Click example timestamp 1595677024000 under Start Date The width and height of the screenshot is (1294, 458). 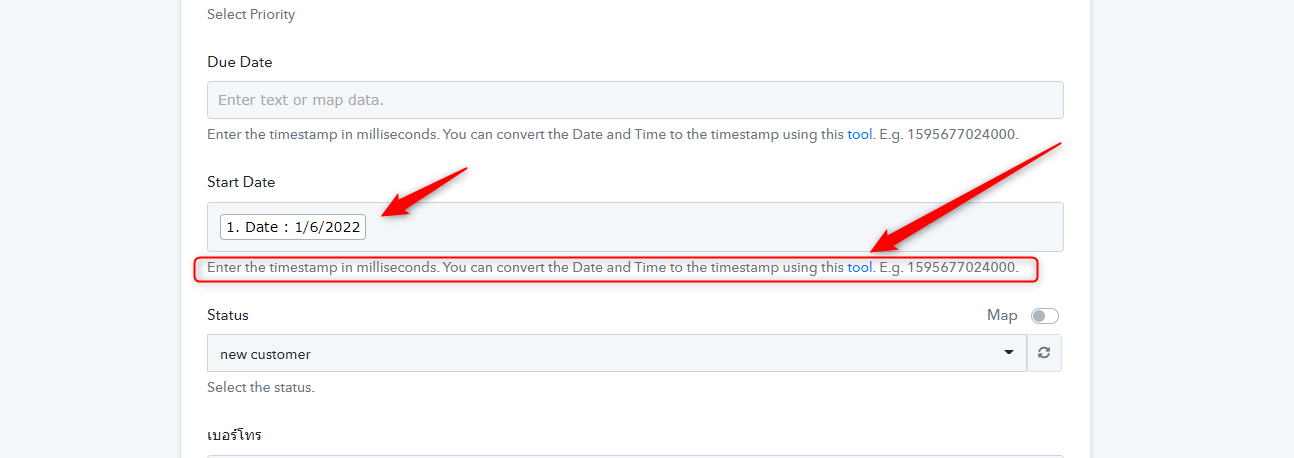961,268
